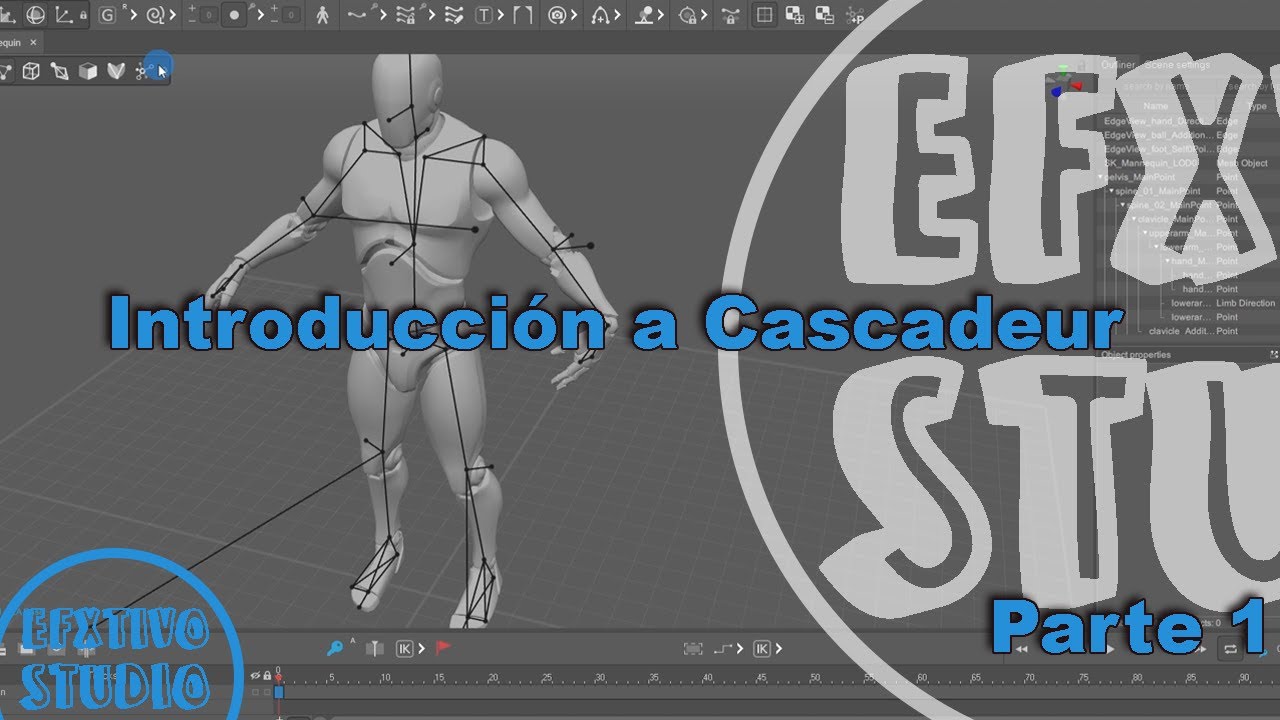The width and height of the screenshot is (1280, 720).
Task: Select the wireframe cube view mode icon
Action: pos(31,71)
